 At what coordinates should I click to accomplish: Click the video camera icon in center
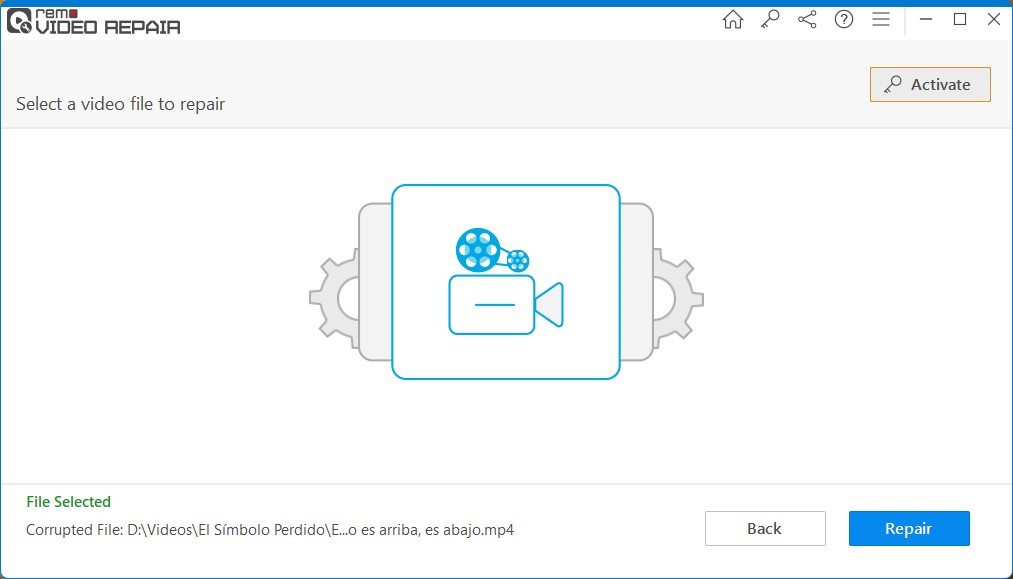(x=505, y=304)
